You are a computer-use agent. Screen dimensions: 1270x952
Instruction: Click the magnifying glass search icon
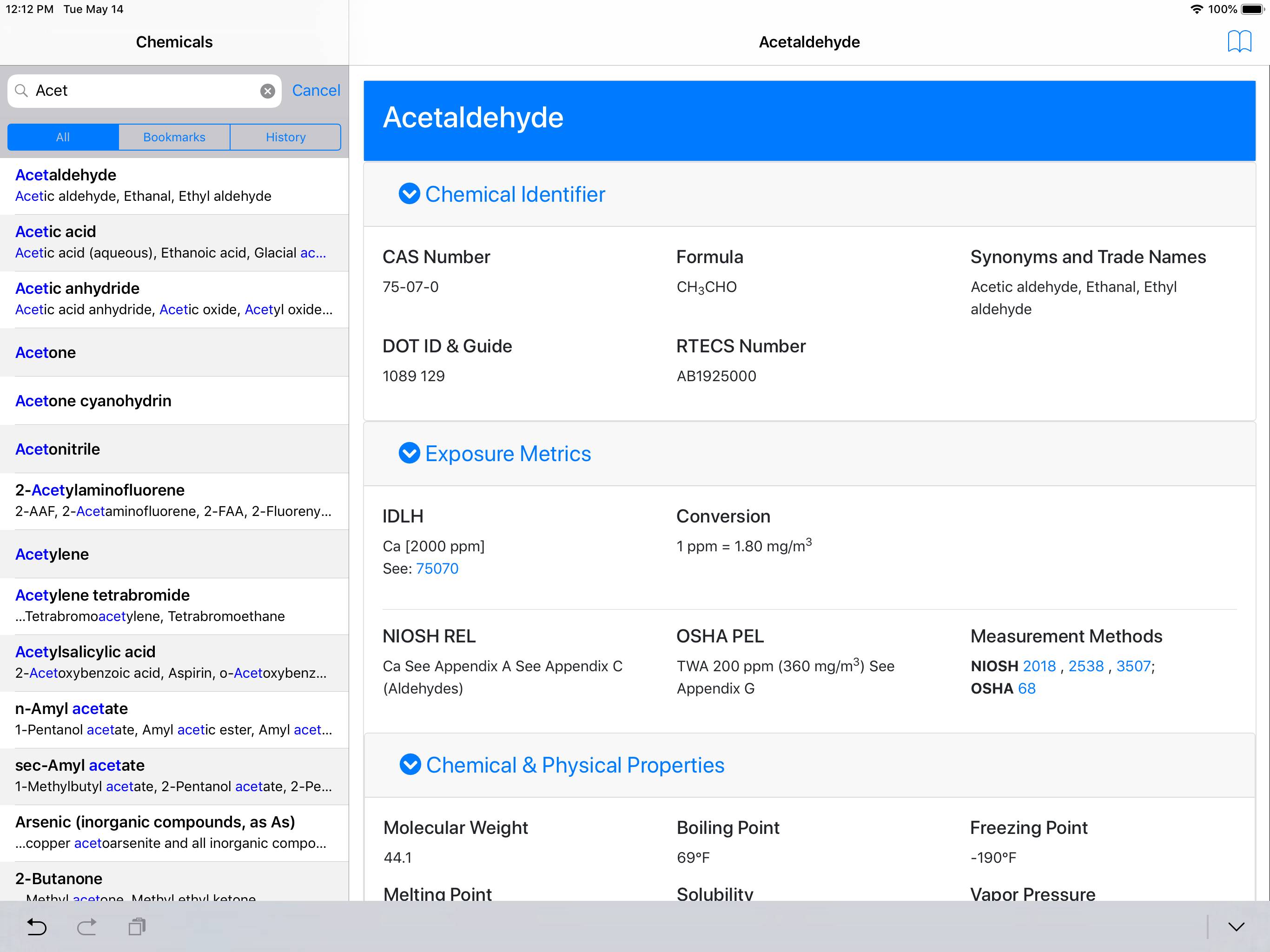[x=21, y=91]
